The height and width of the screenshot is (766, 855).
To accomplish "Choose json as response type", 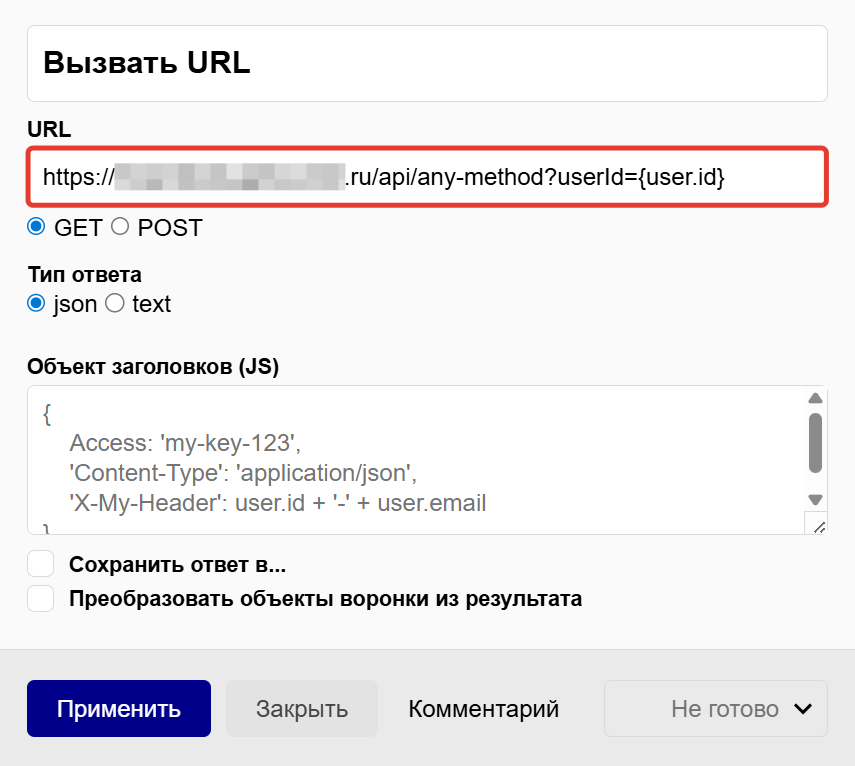I will 37,303.
